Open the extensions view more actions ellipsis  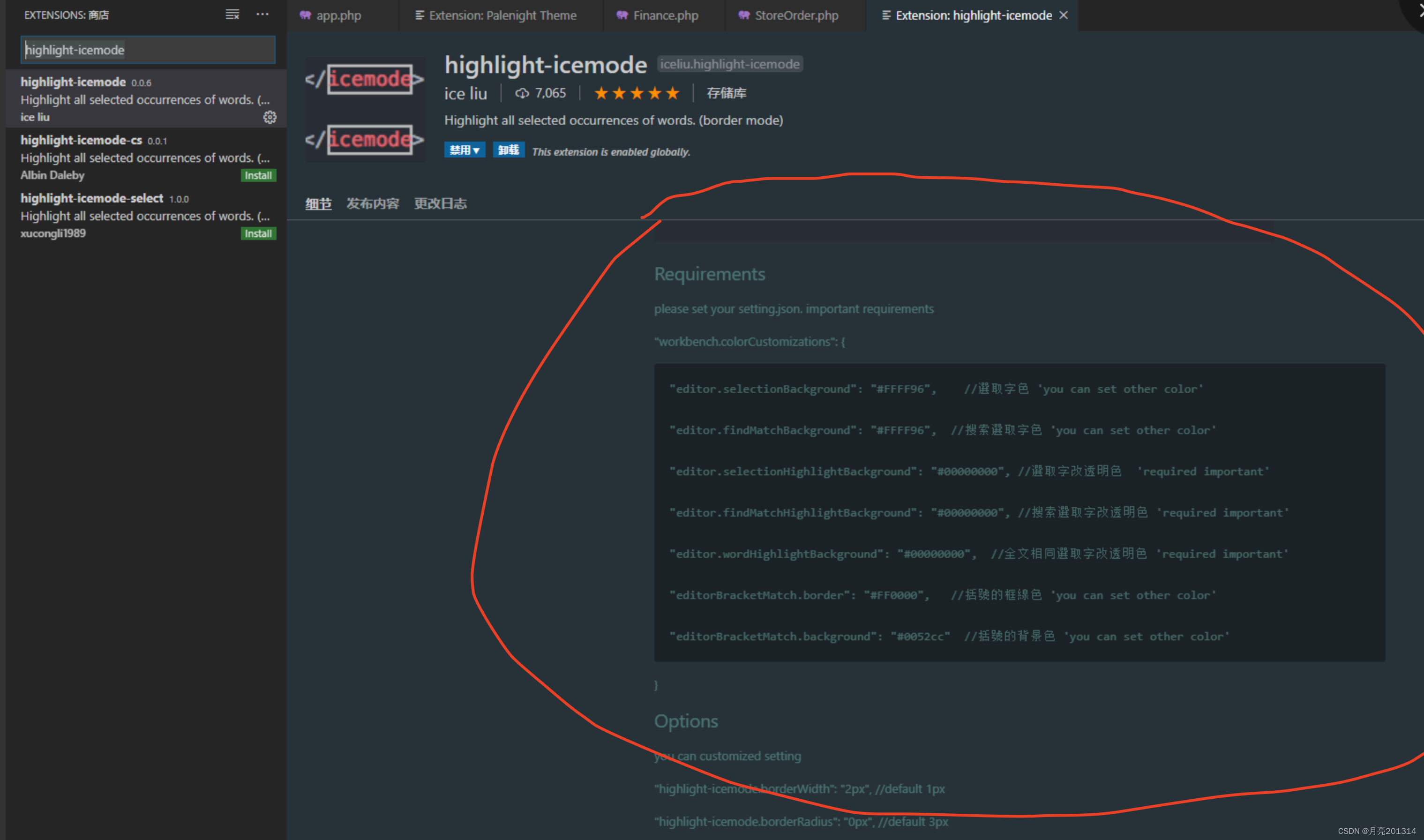point(262,15)
